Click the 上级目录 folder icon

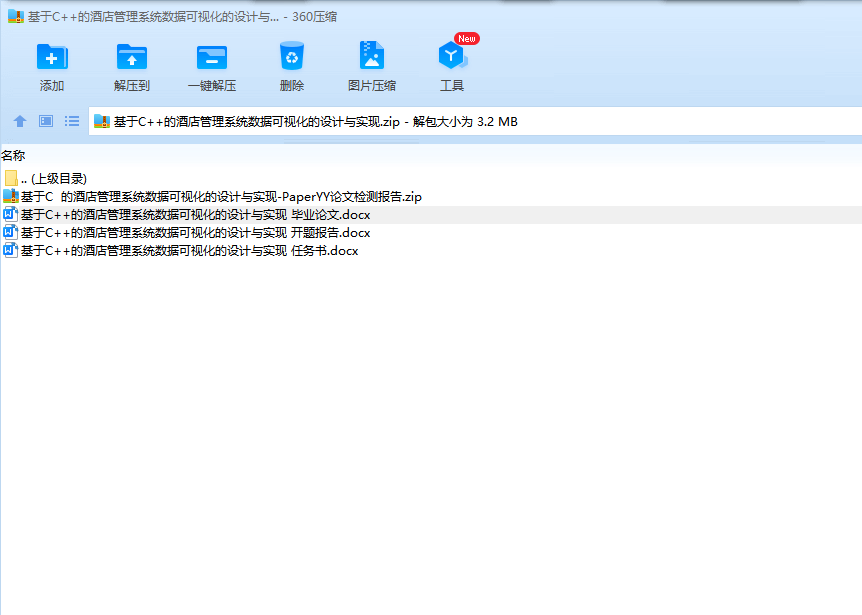(10, 178)
